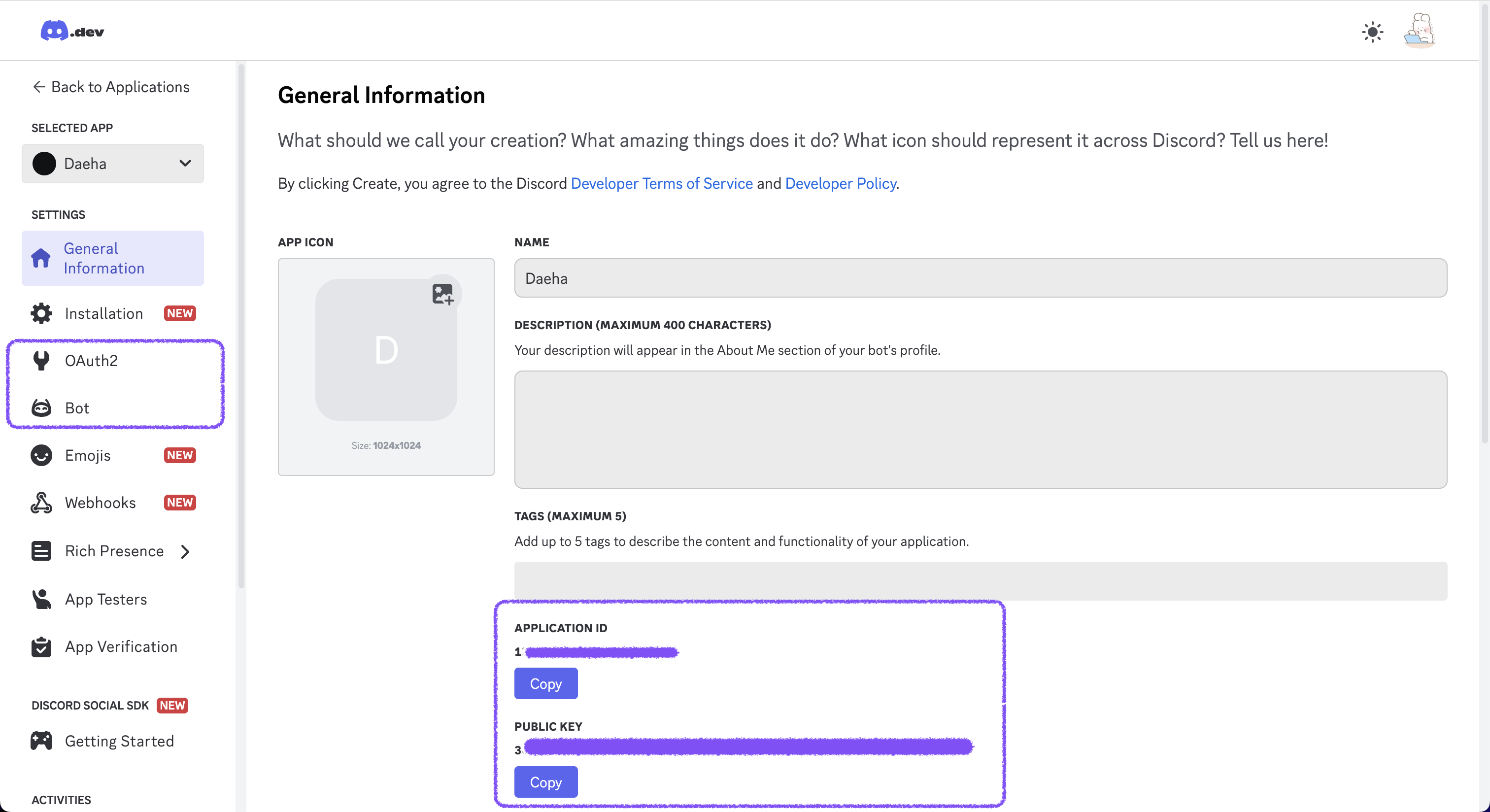Open App Testers page
Screen dimensions: 1490x812
[x=113, y=599]
